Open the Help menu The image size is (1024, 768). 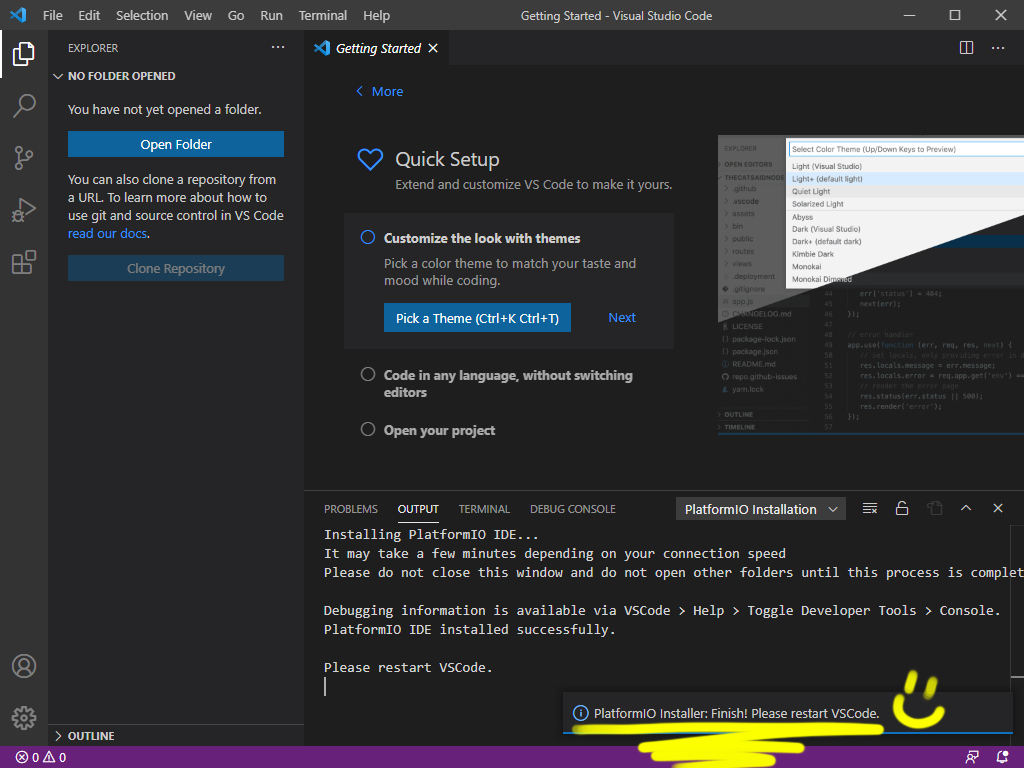[x=376, y=15]
